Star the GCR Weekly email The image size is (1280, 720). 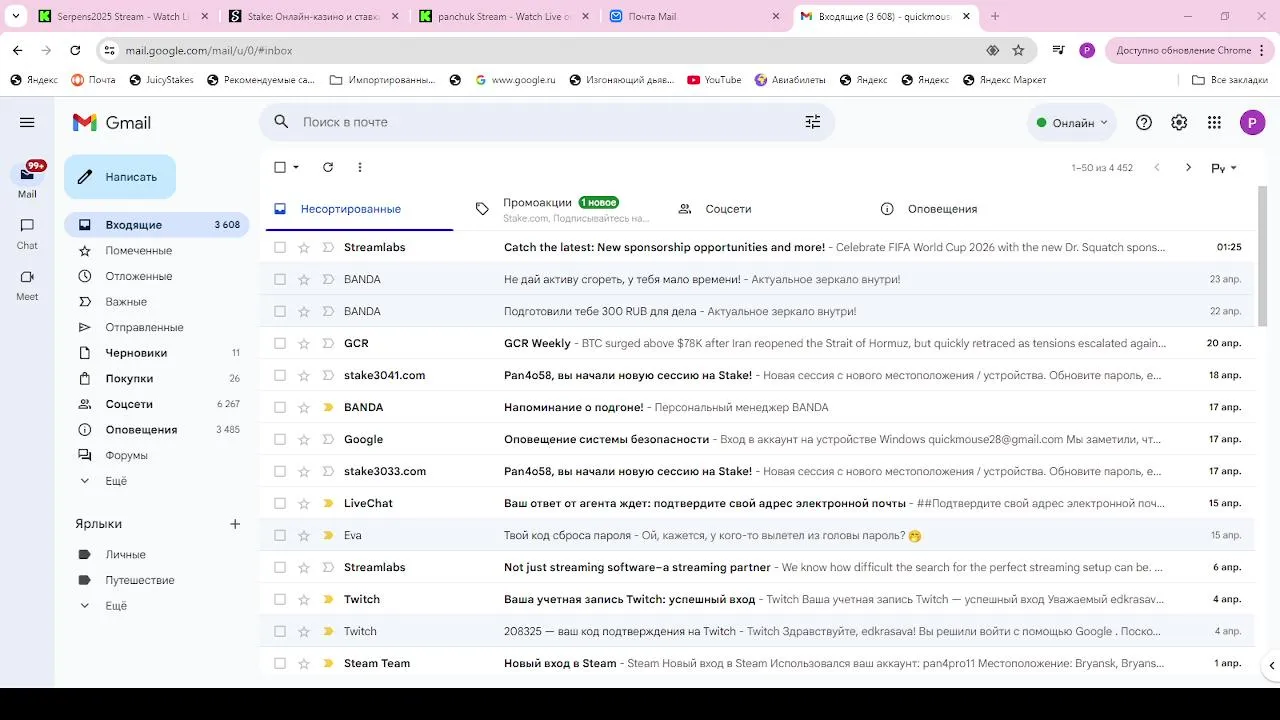(304, 343)
